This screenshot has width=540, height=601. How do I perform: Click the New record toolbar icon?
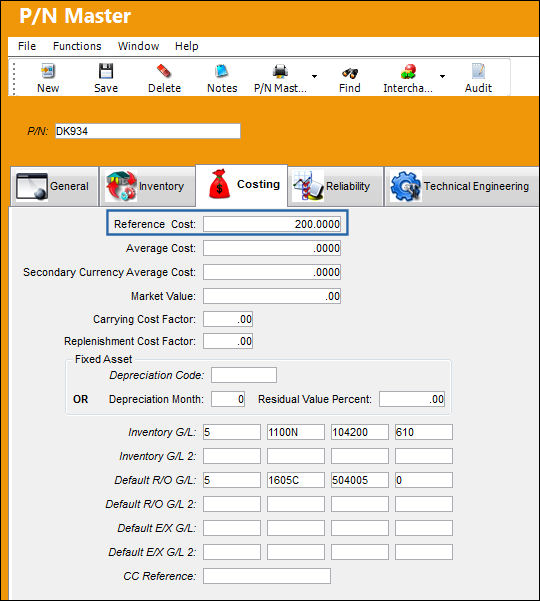click(x=48, y=71)
